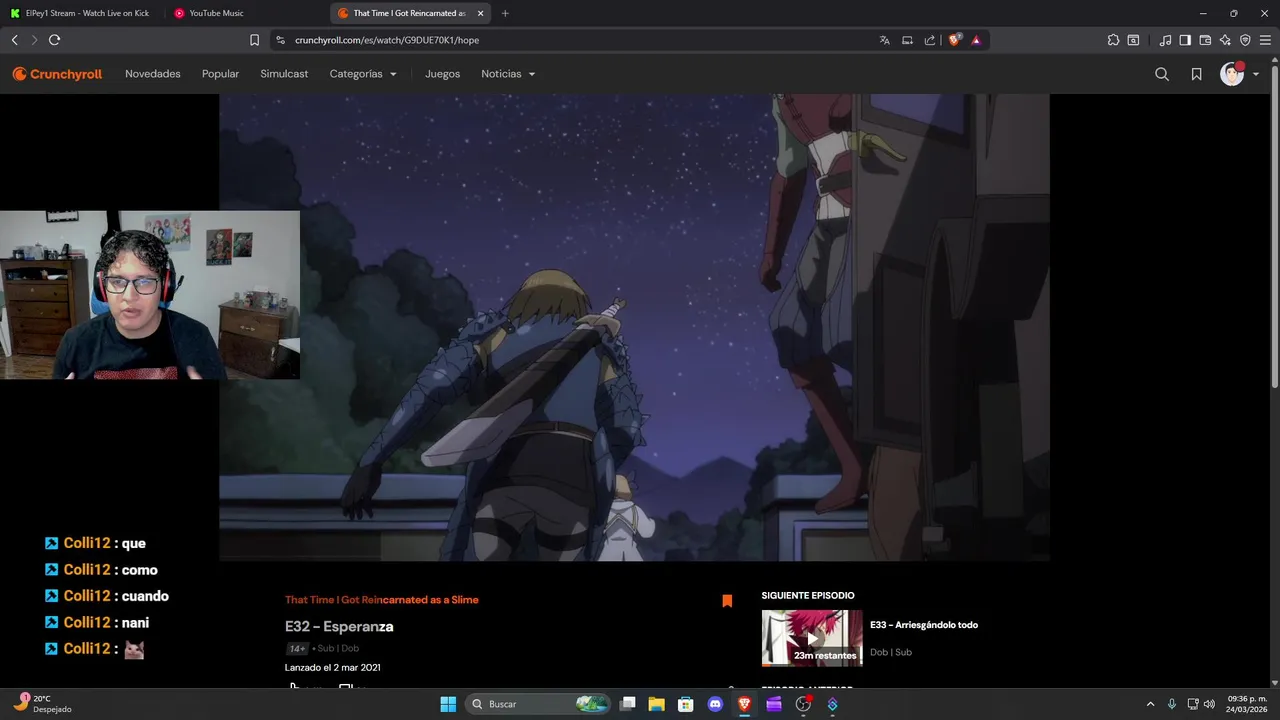Screen dimensions: 1280x720
Task: Open the Brave Wallet icon
Action: click(x=1205, y=40)
